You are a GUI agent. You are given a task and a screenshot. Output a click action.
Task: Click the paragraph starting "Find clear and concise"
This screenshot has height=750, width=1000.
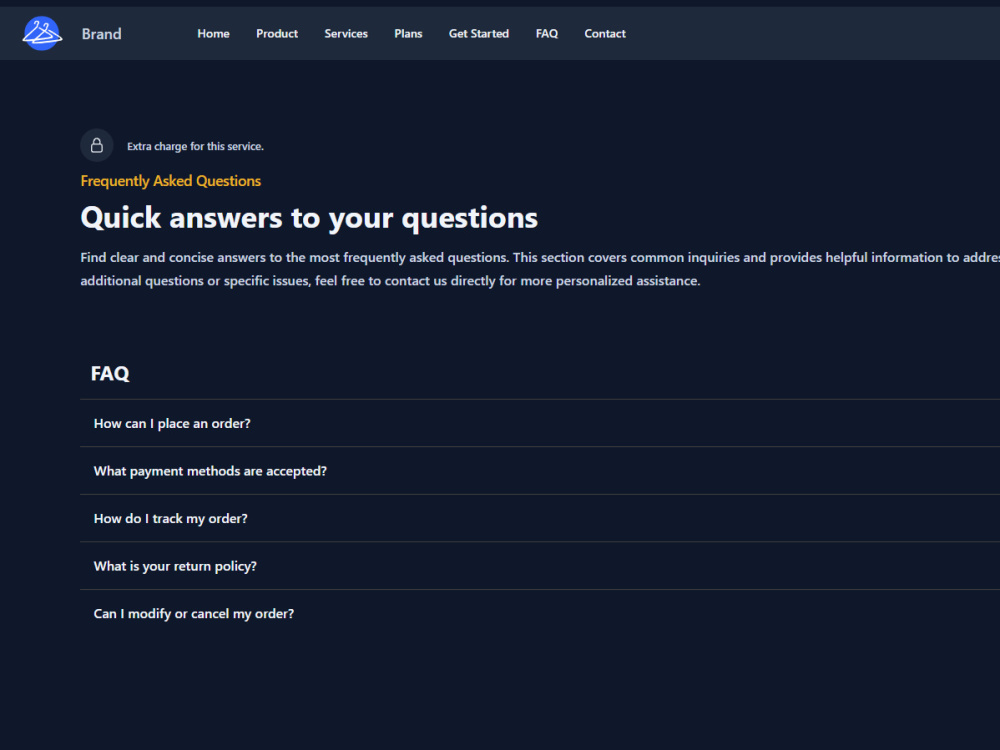pyautogui.click(x=540, y=269)
